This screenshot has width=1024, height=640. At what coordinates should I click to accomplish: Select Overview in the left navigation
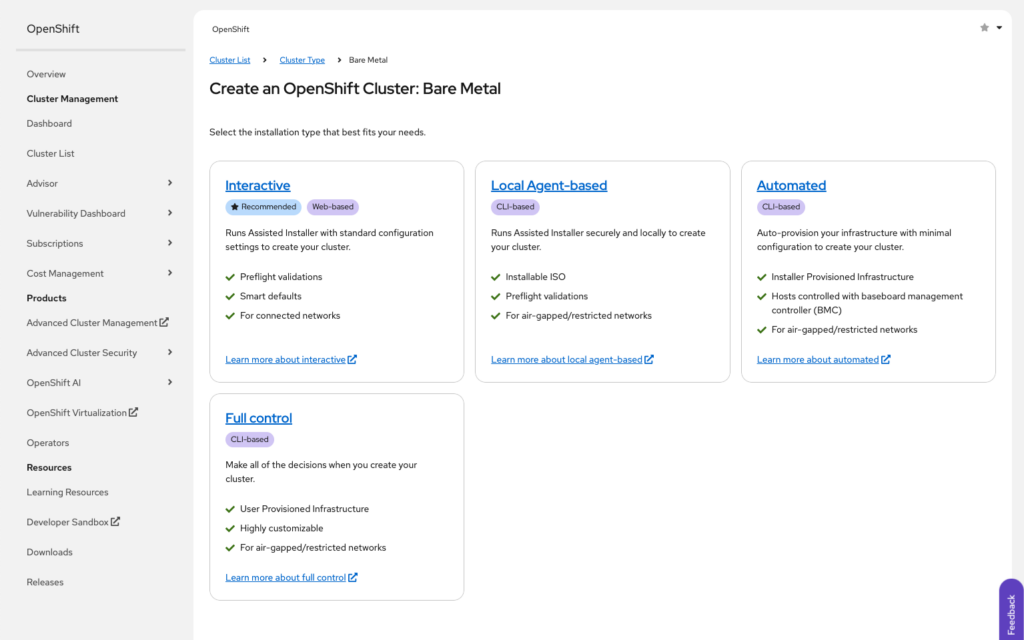46,74
